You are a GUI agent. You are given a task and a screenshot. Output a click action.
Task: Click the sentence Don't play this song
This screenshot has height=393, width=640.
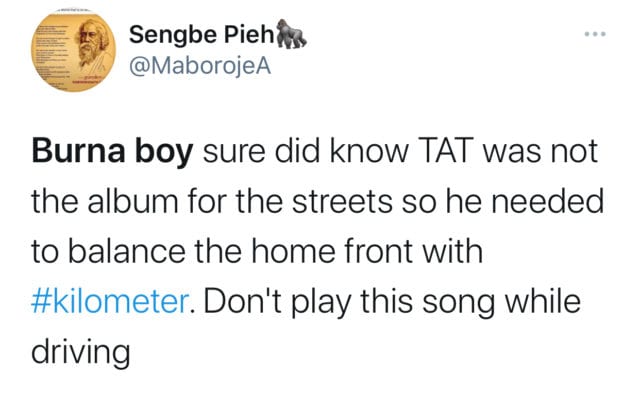349,303
